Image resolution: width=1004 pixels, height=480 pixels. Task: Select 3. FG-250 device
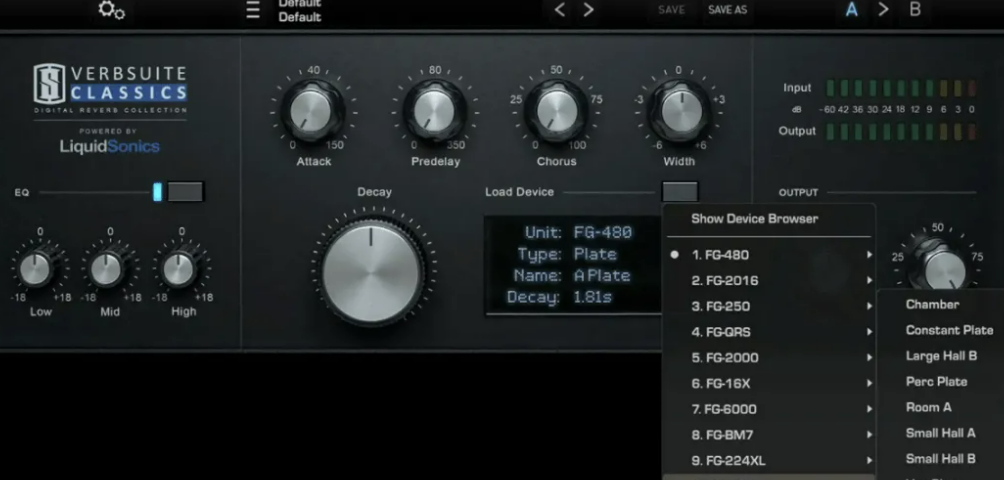[768, 307]
